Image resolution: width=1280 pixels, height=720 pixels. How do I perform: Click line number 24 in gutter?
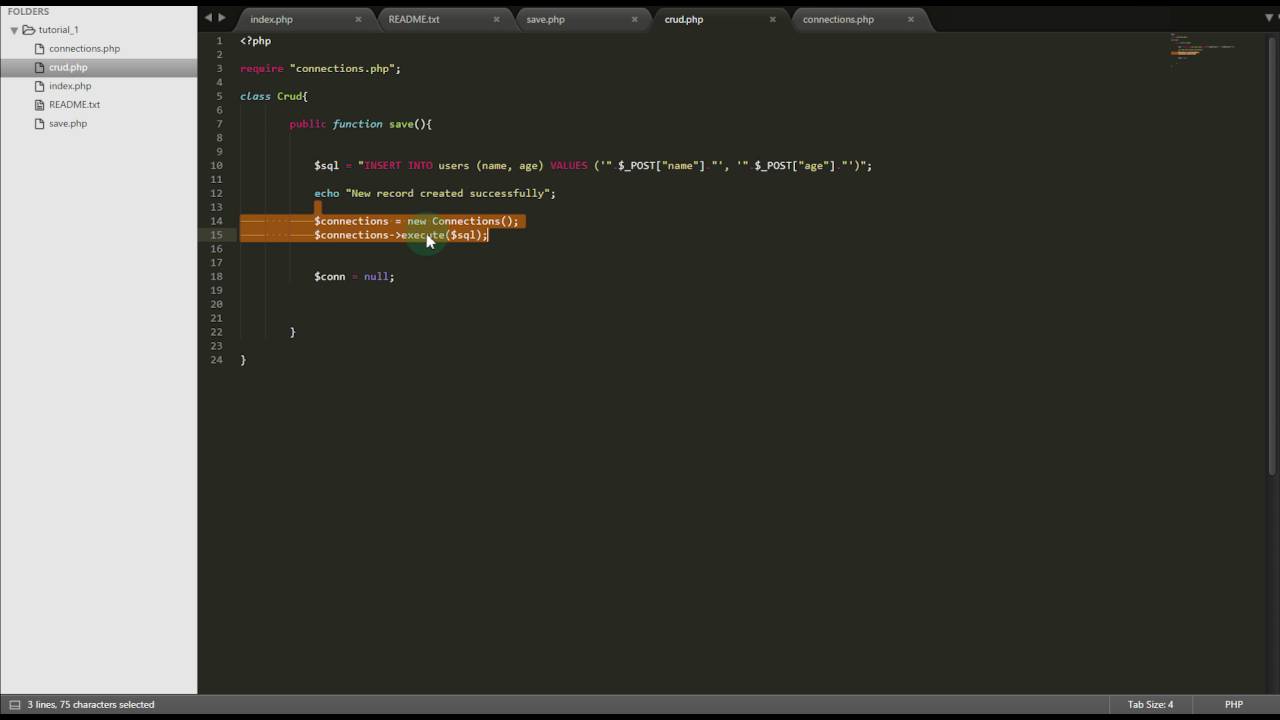pyautogui.click(x=216, y=359)
